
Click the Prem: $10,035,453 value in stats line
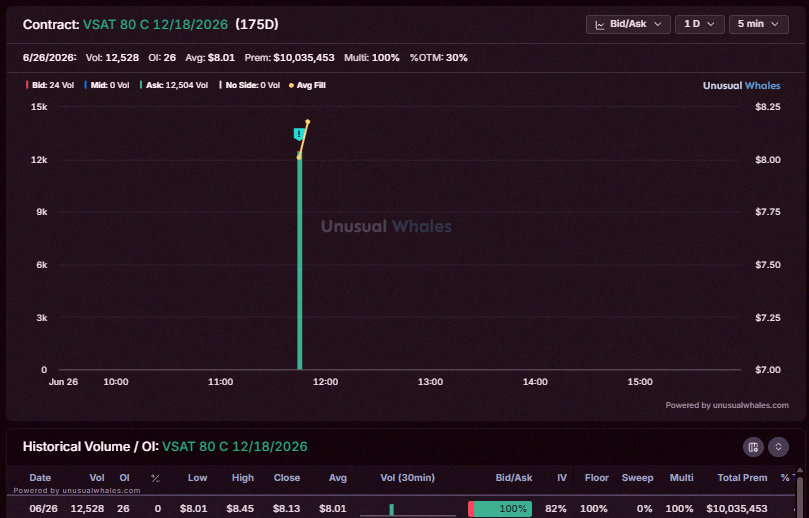coord(289,58)
